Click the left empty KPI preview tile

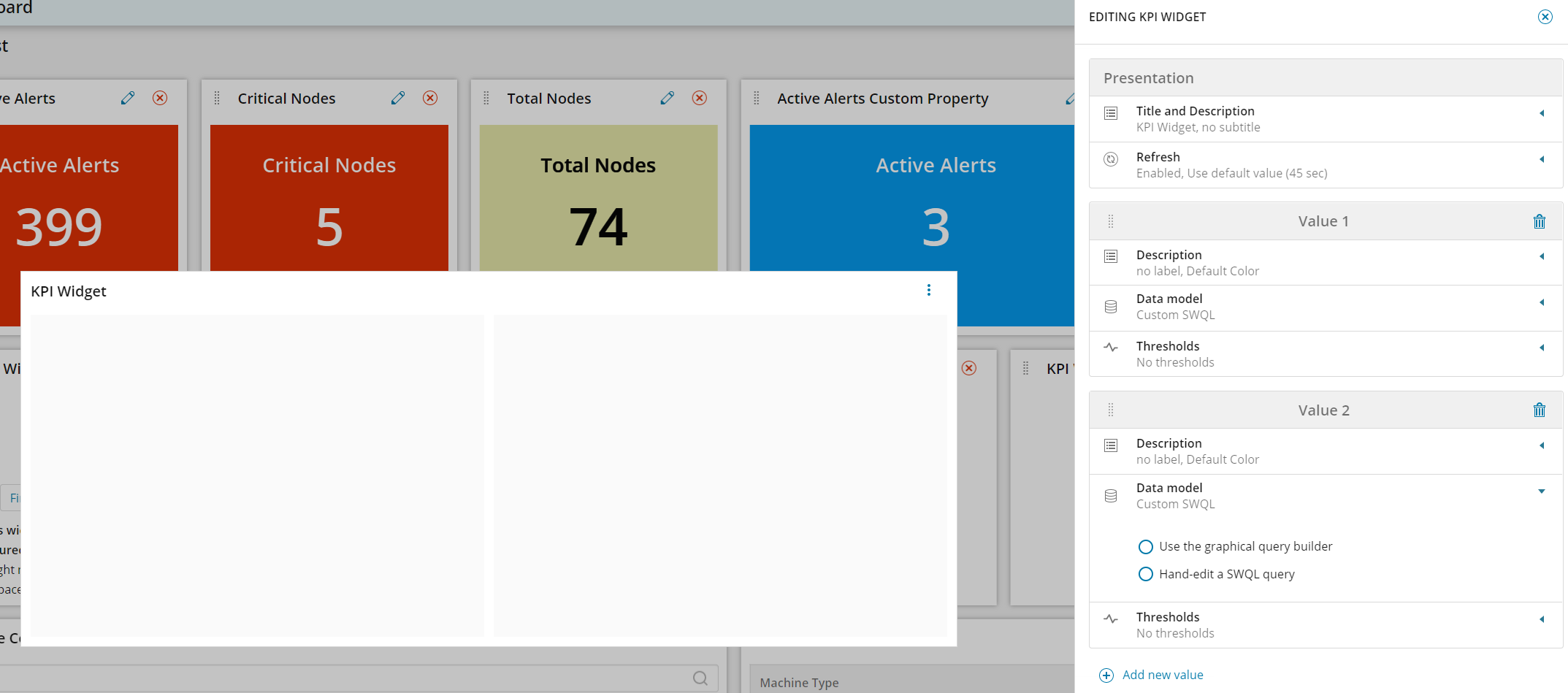pyautogui.click(x=257, y=475)
